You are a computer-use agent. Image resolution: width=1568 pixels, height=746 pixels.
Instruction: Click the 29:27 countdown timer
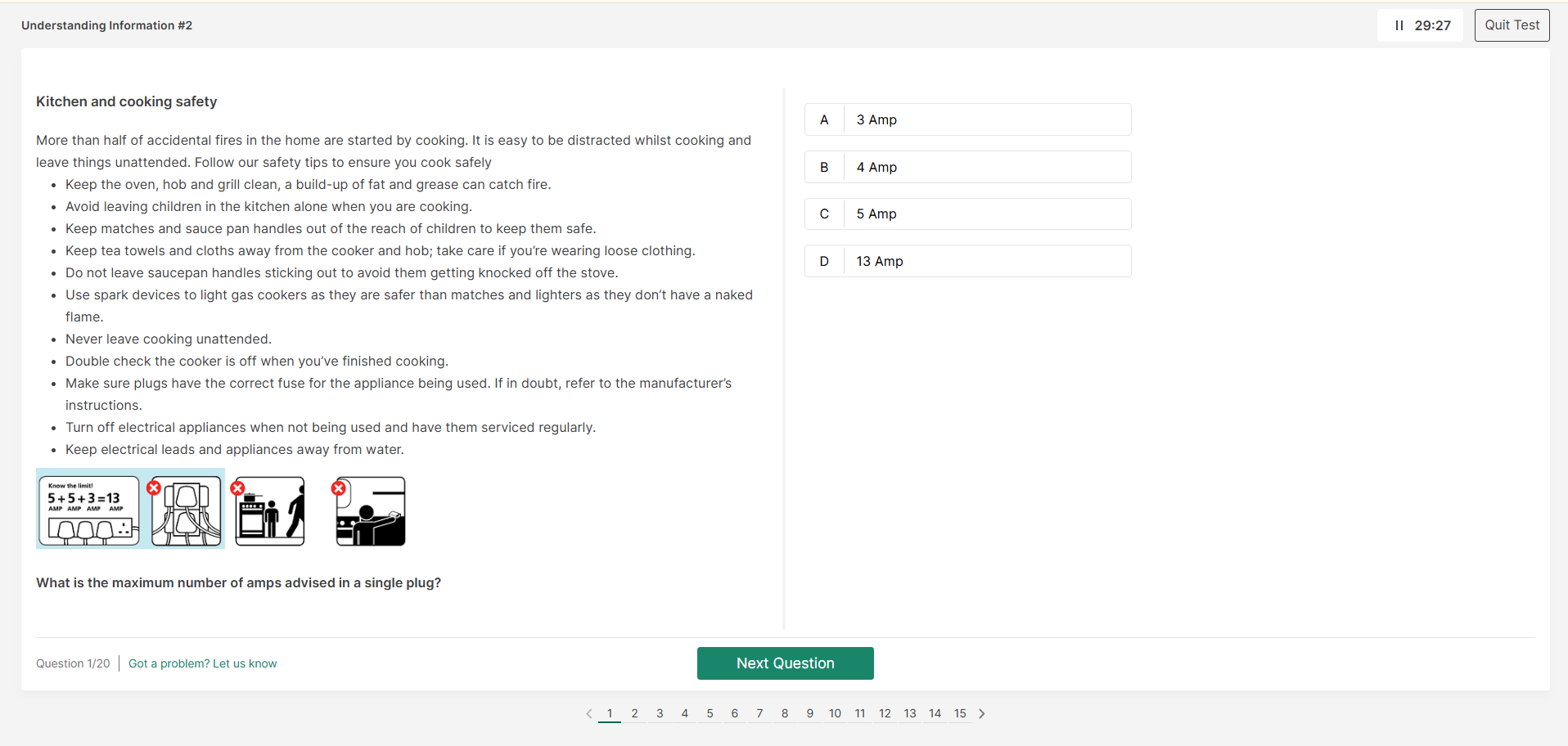pos(1432,25)
